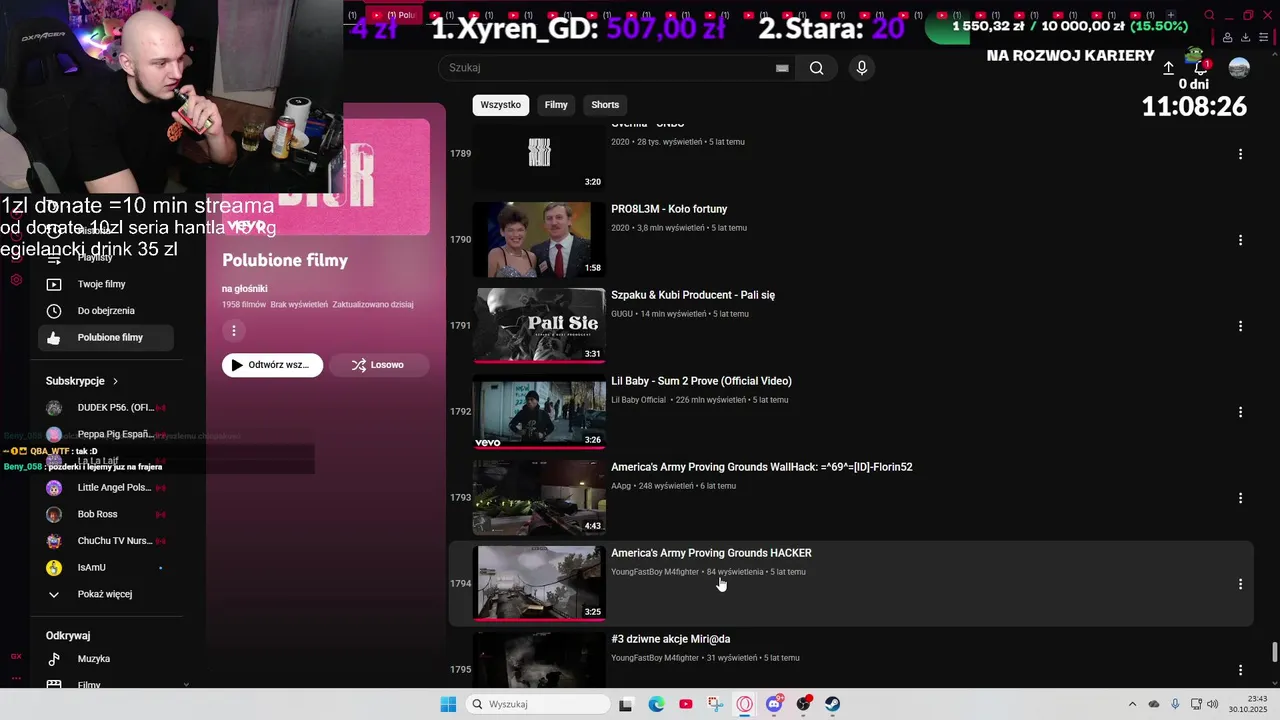Open ChuChu TV Nursery subscription

tap(106, 541)
